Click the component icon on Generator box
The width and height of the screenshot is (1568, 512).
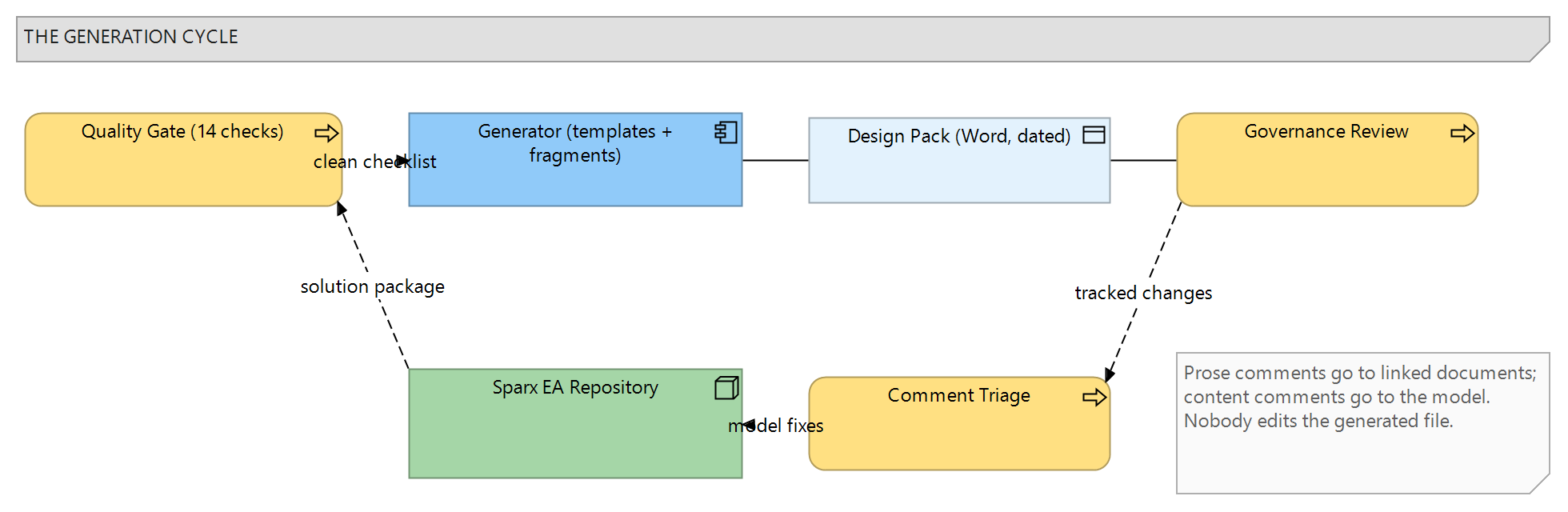[x=726, y=132]
